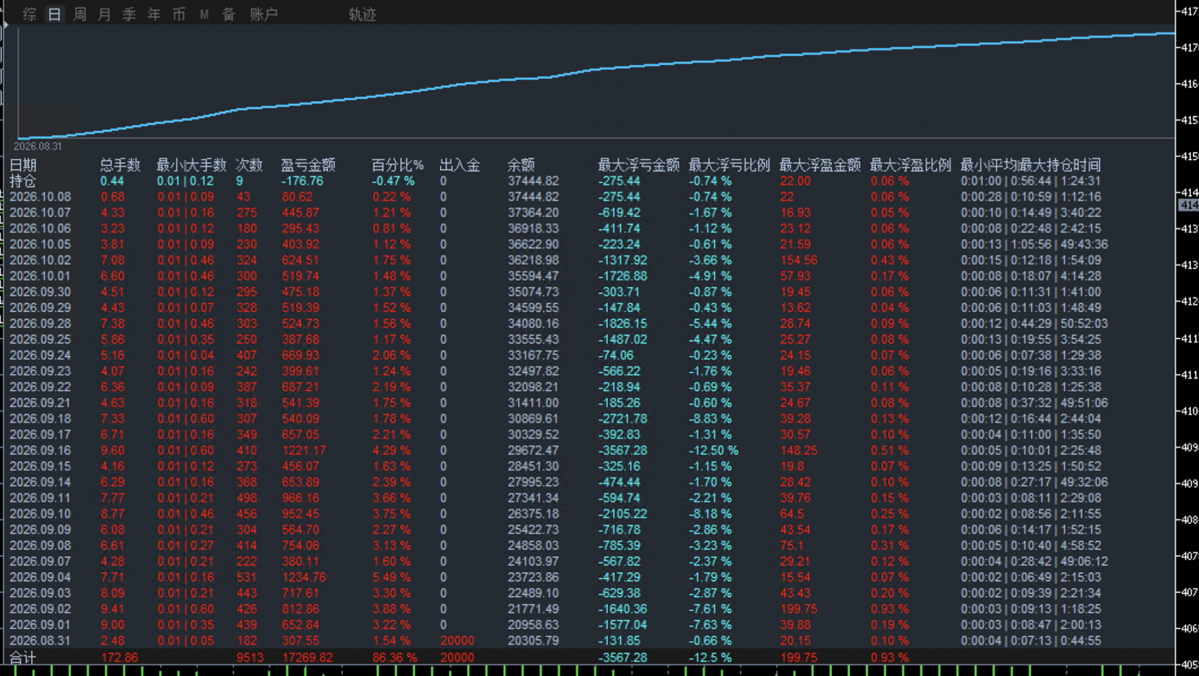Click the 日期 column header
Image resolution: width=1199 pixels, height=676 pixels.
coord(23,165)
